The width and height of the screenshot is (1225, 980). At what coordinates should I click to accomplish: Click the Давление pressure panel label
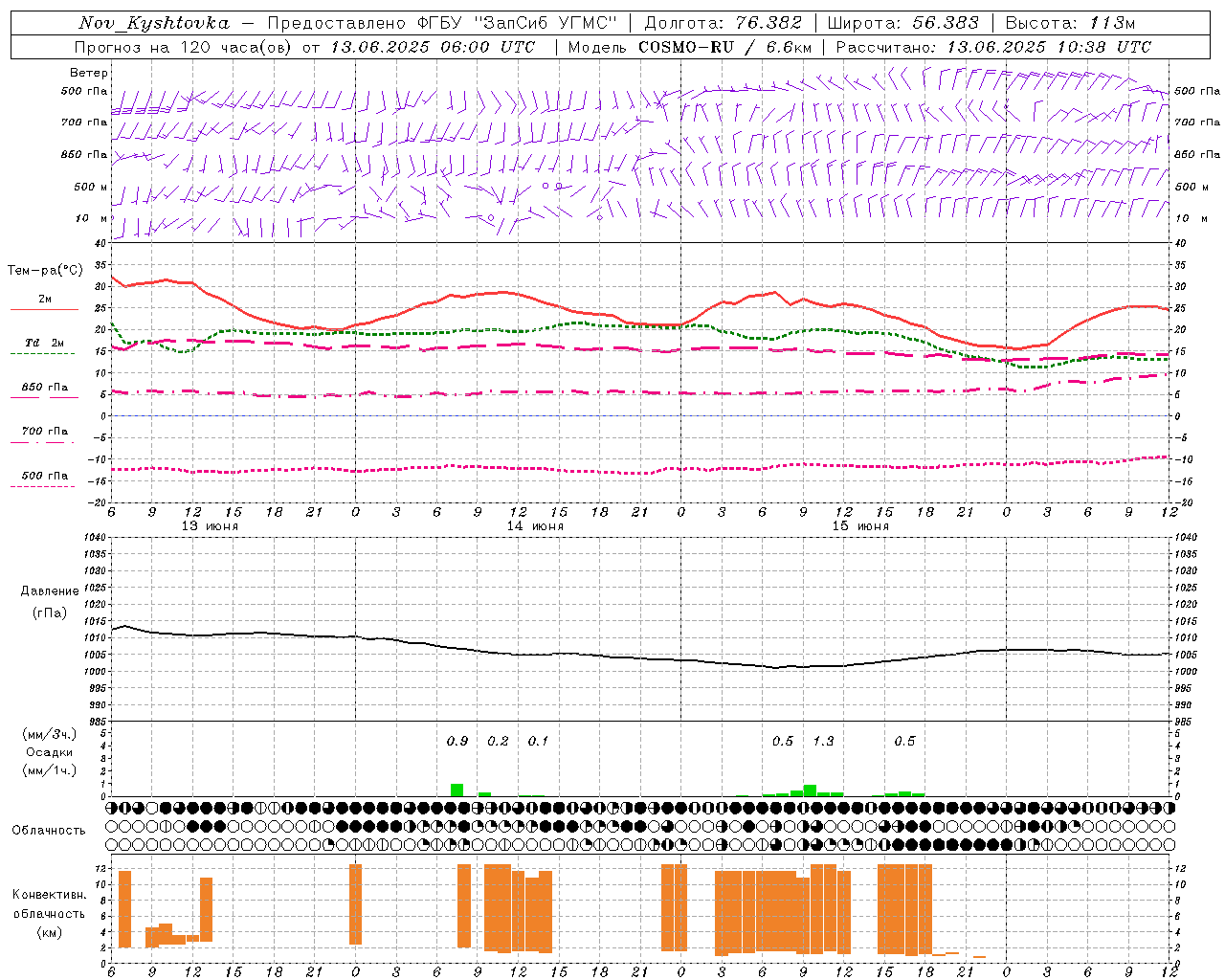pyautogui.click(x=50, y=591)
